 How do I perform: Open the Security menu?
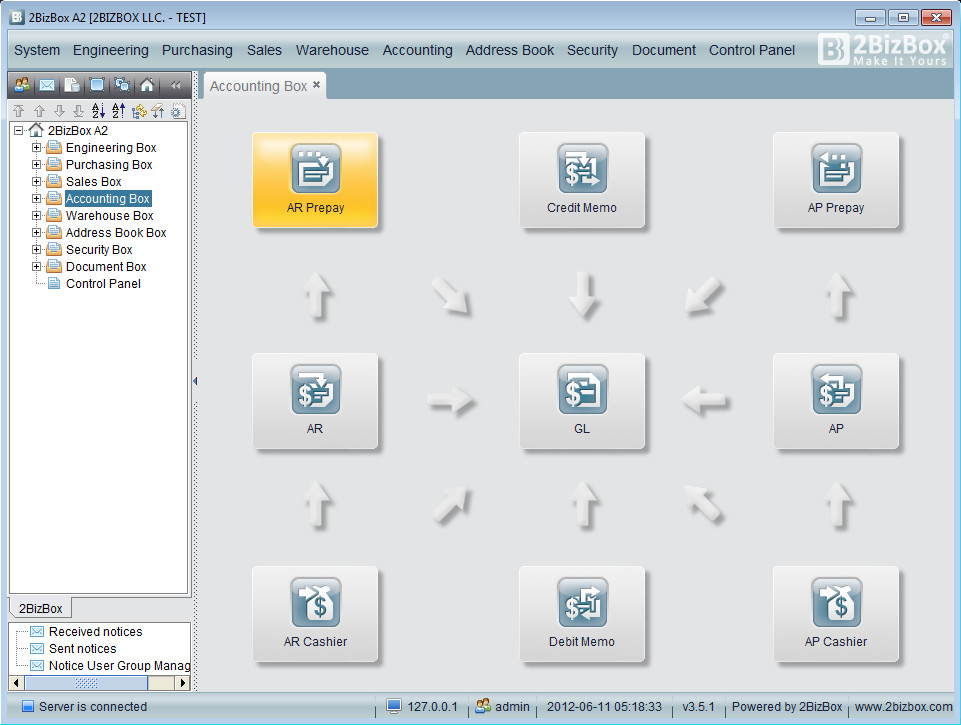click(592, 50)
